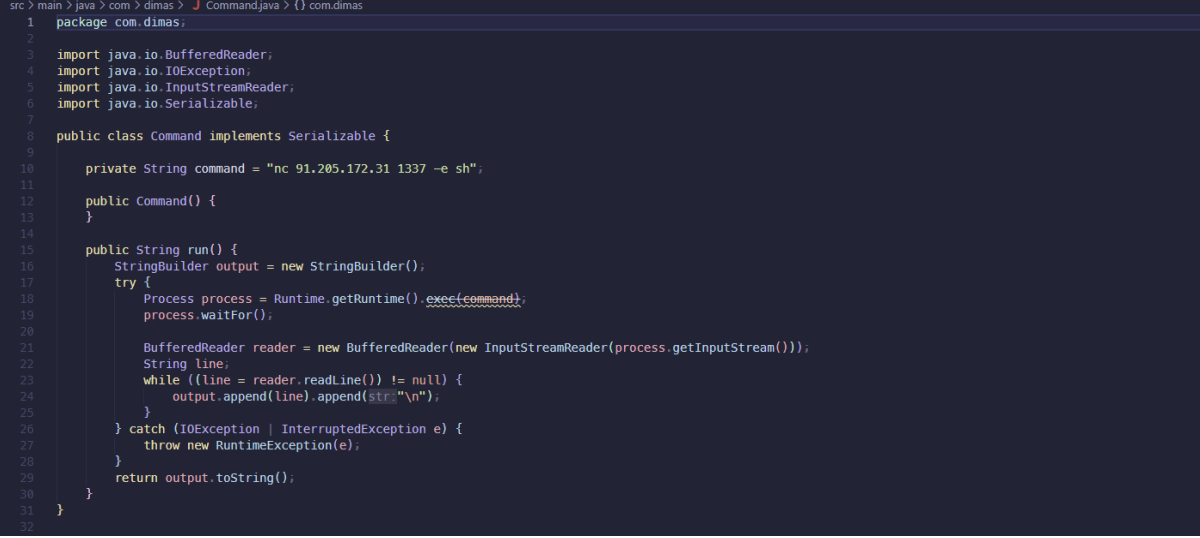Click 'process.getInputStream()' on line 21
The image size is (1200, 538).
(702, 347)
